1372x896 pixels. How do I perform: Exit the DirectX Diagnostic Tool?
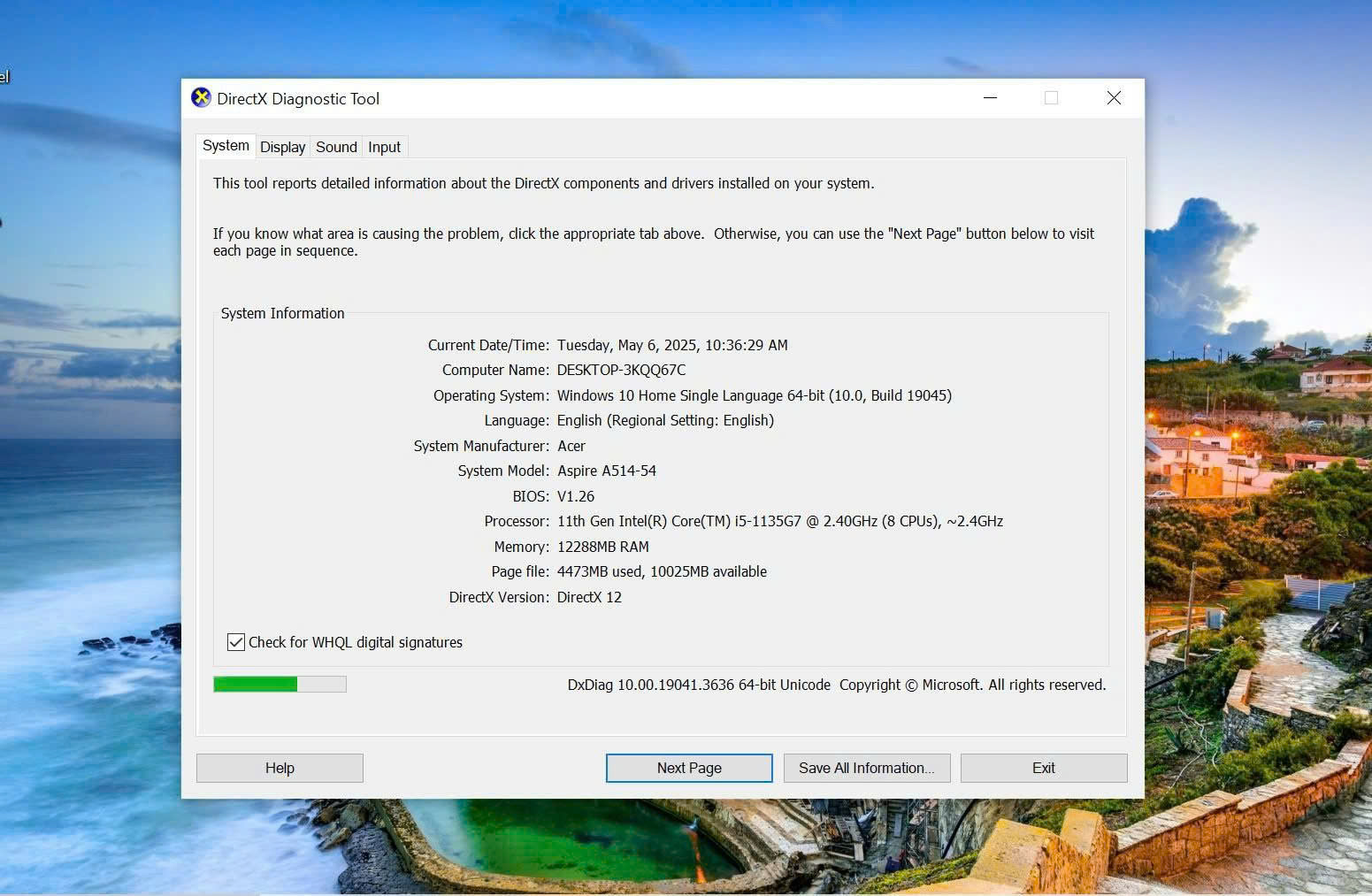coord(1044,768)
